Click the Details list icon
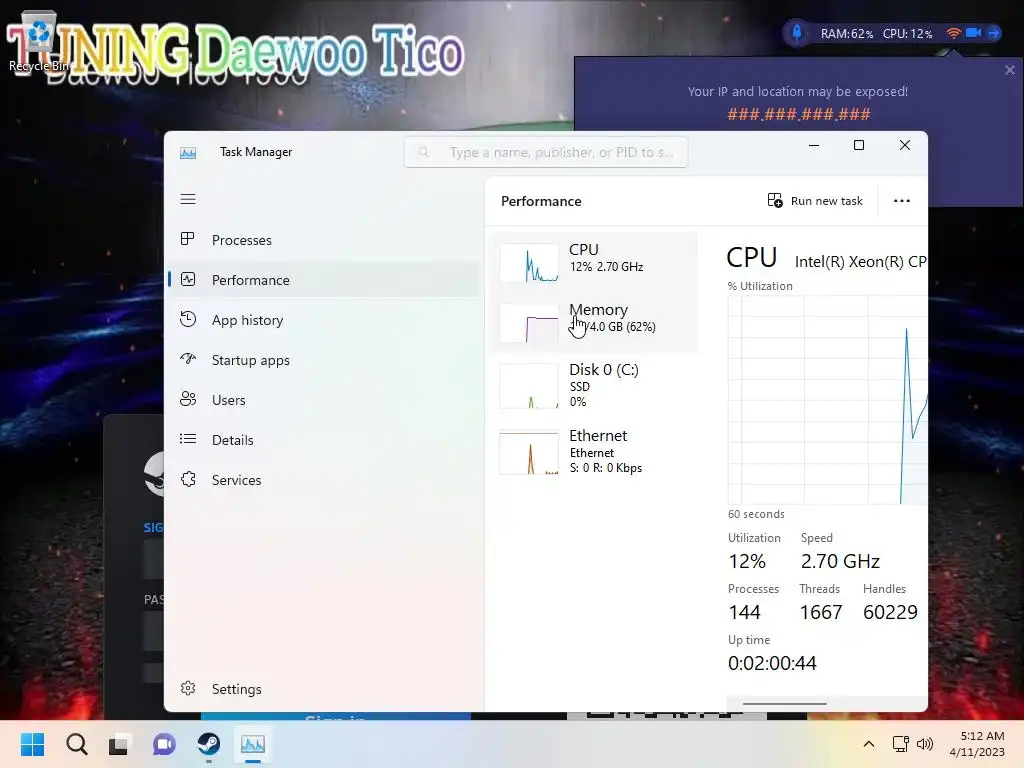 click(x=188, y=439)
